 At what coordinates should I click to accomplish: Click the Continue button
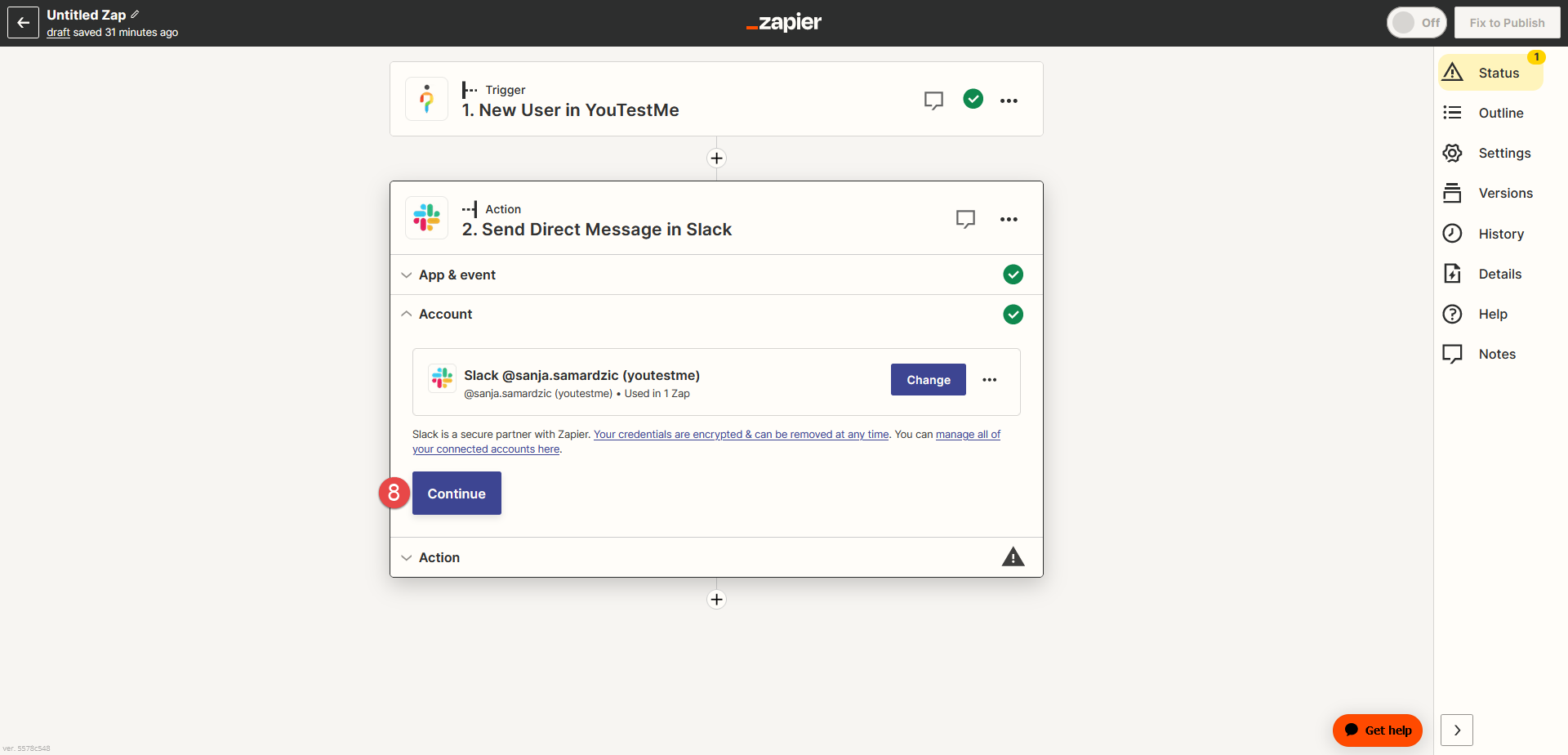[457, 494]
